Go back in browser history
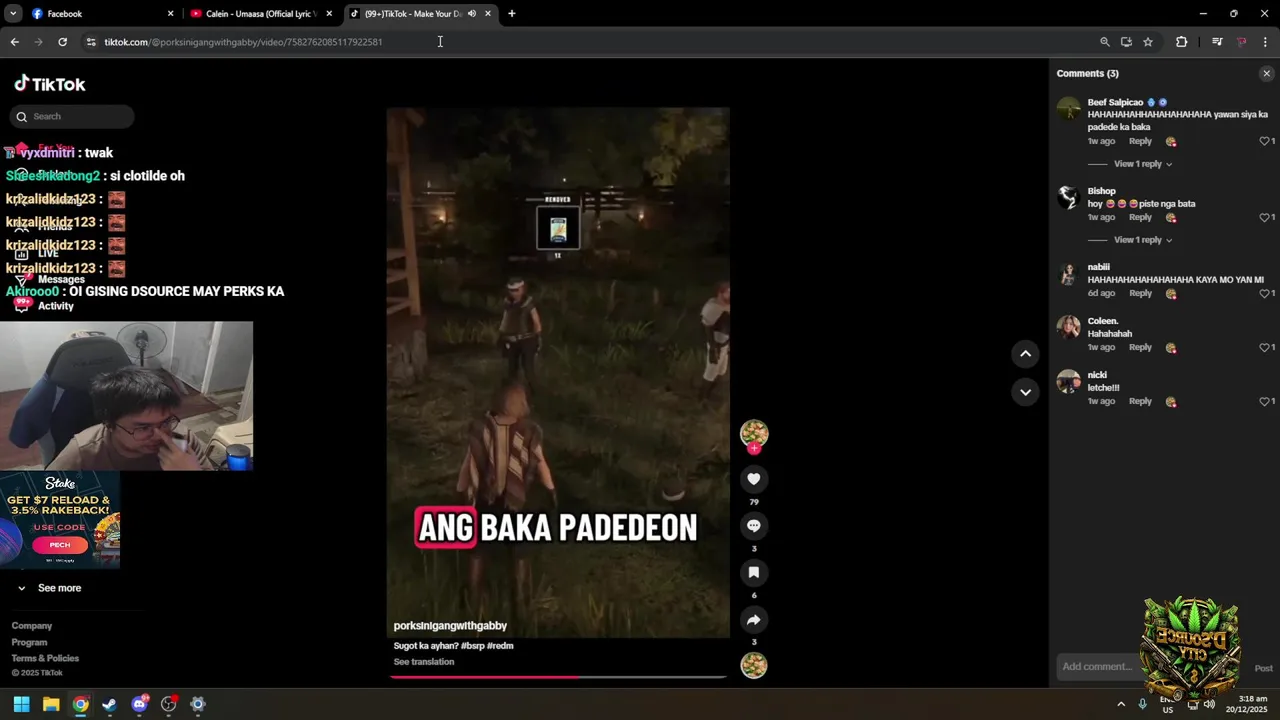 (x=15, y=42)
